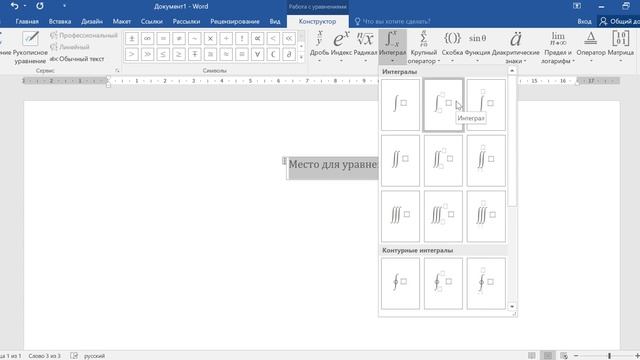
Task: Switch to the Дизайн tab
Action: [92, 21]
